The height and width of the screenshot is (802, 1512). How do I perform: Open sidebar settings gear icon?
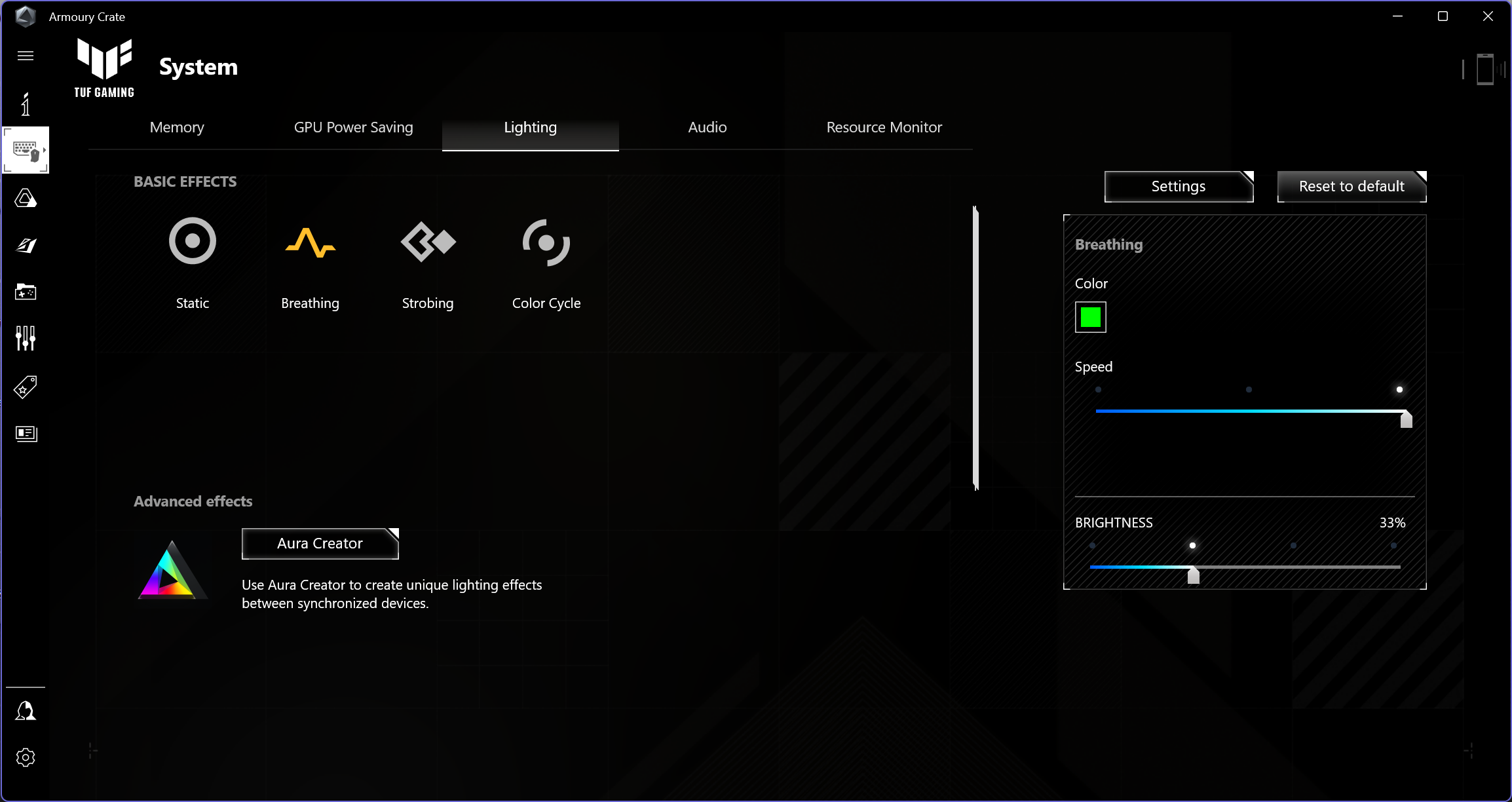coord(26,757)
